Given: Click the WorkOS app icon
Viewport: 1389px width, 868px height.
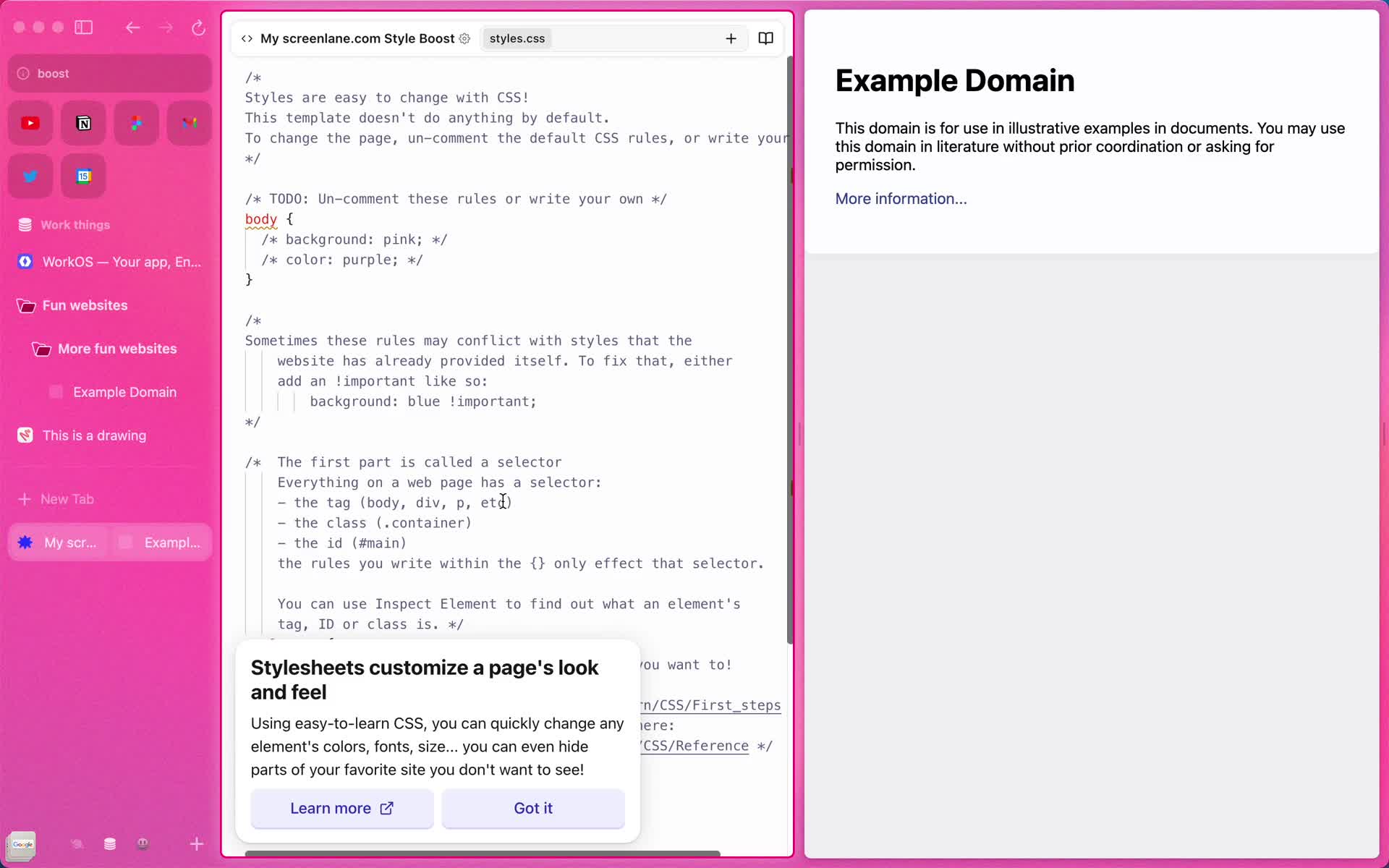Looking at the screenshot, I should click(25, 261).
